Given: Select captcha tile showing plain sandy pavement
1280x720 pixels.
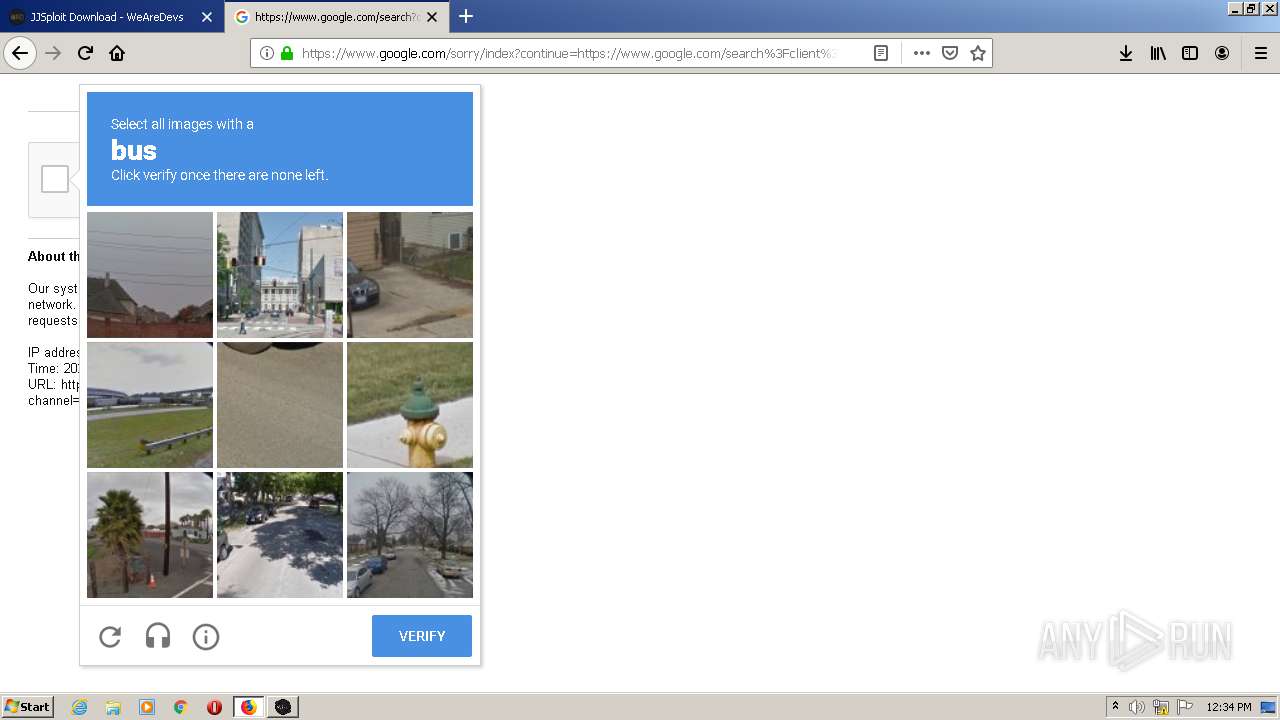Looking at the screenshot, I should [280, 405].
